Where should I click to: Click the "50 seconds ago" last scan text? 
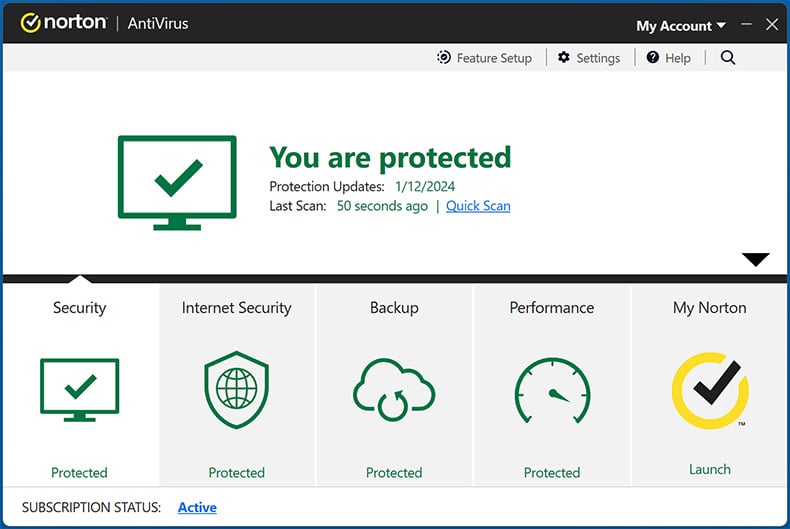pyautogui.click(x=382, y=206)
